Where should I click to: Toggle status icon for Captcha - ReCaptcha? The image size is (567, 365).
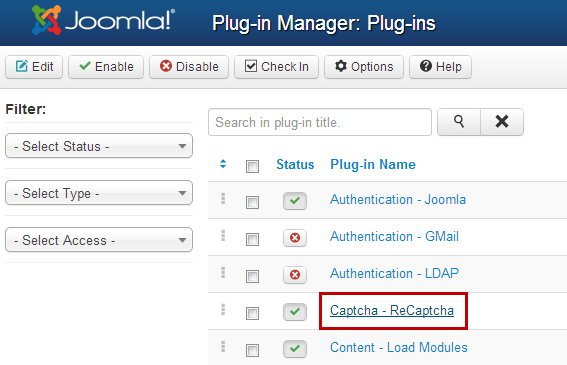pos(295,312)
